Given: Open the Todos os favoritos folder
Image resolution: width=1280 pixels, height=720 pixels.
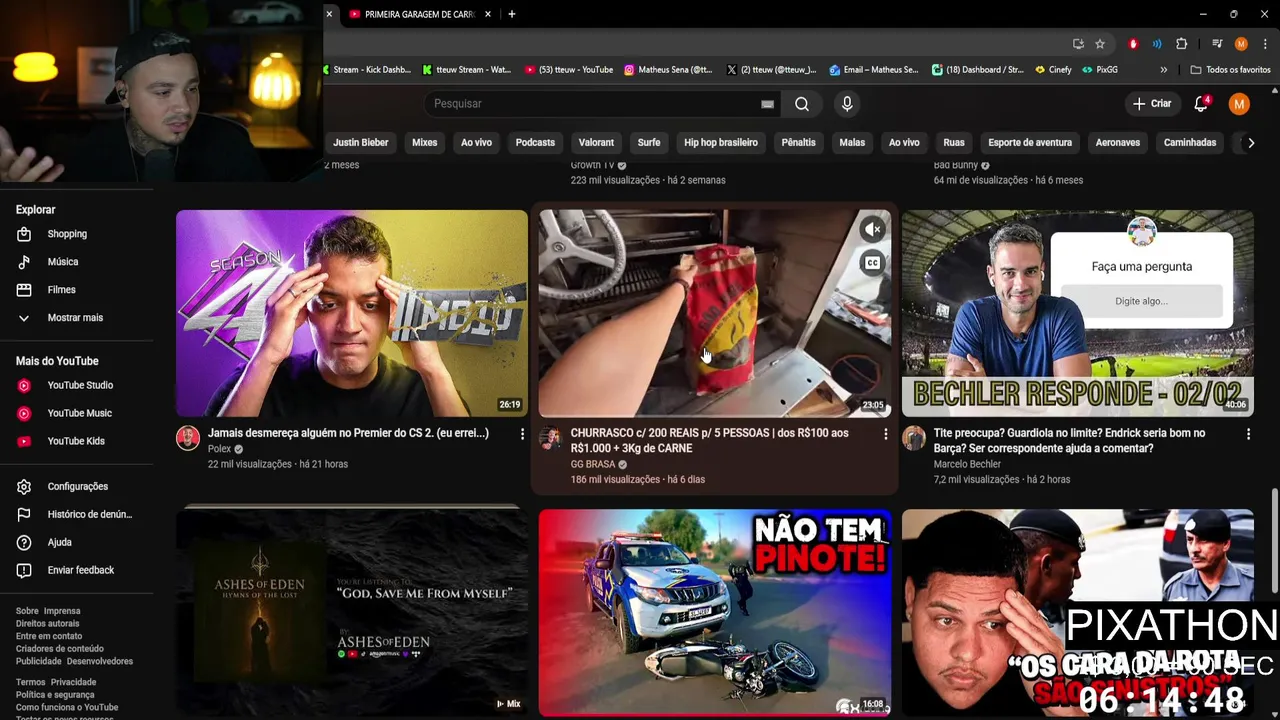Looking at the screenshot, I should [x=1231, y=70].
